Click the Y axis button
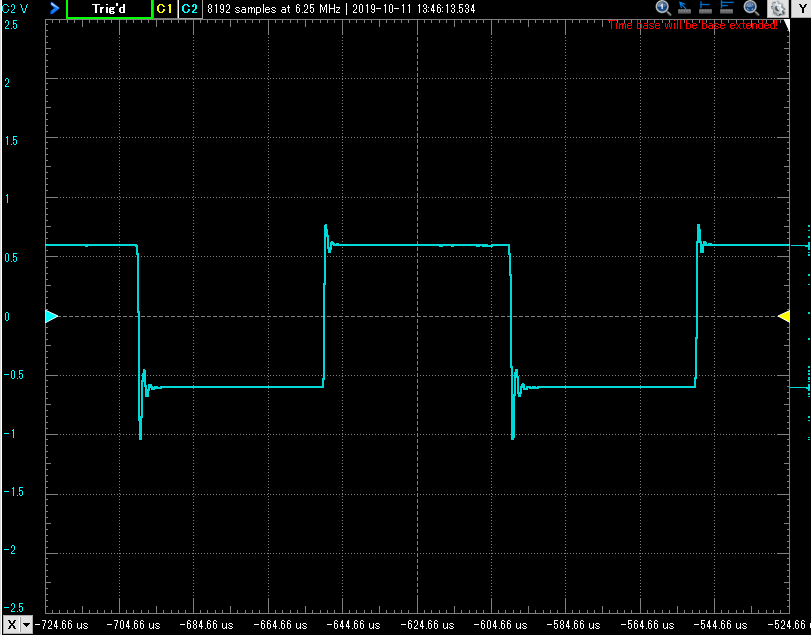The height and width of the screenshot is (635, 811). click(x=801, y=8)
